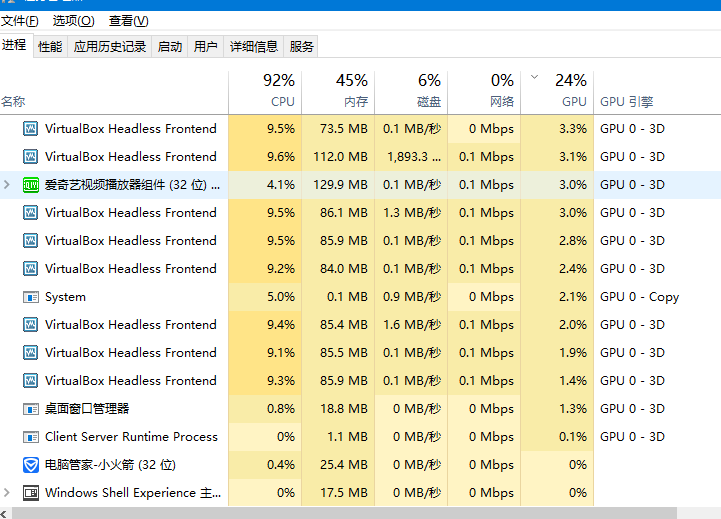Open the 文件(F) menu
Image resolution: width=721 pixels, height=519 pixels.
point(20,20)
